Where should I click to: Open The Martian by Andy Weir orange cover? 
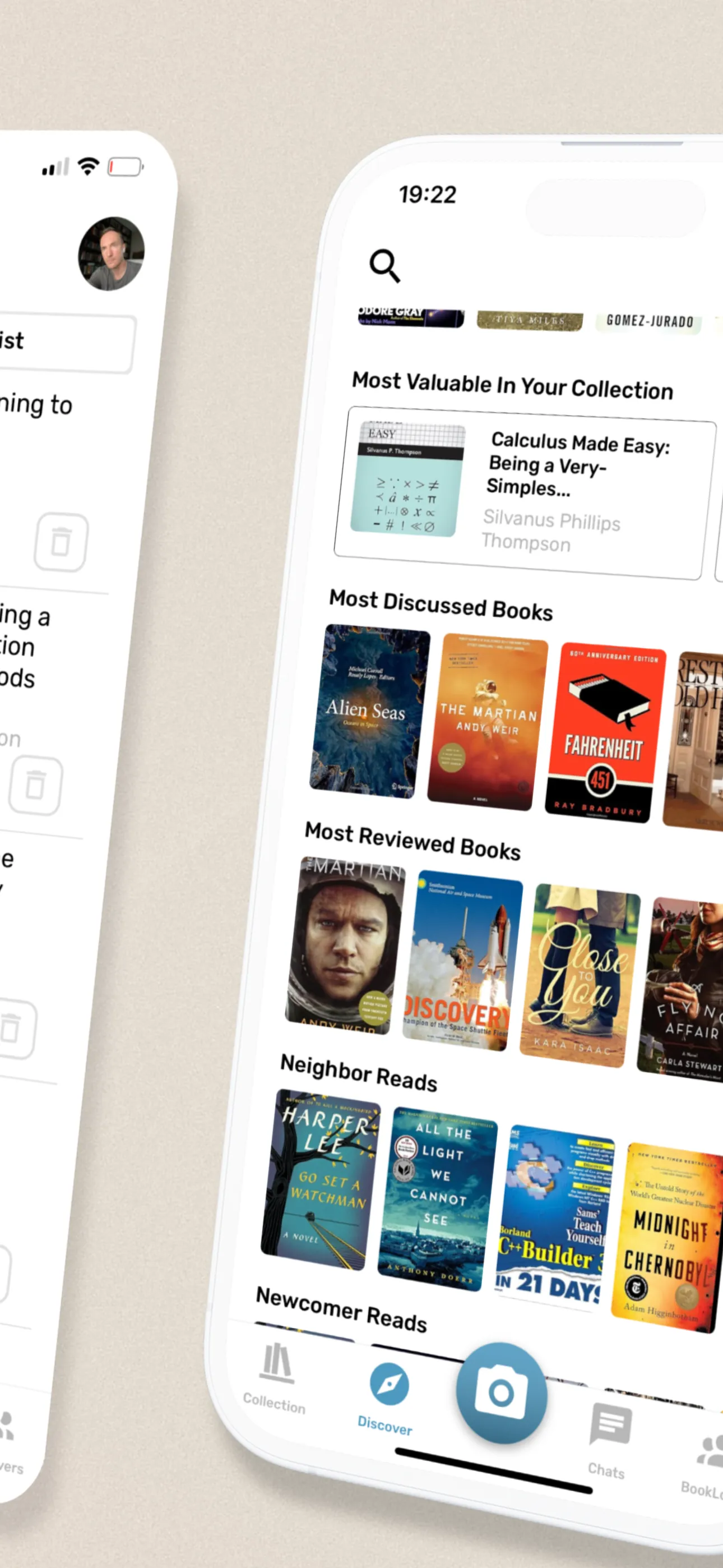[487, 722]
